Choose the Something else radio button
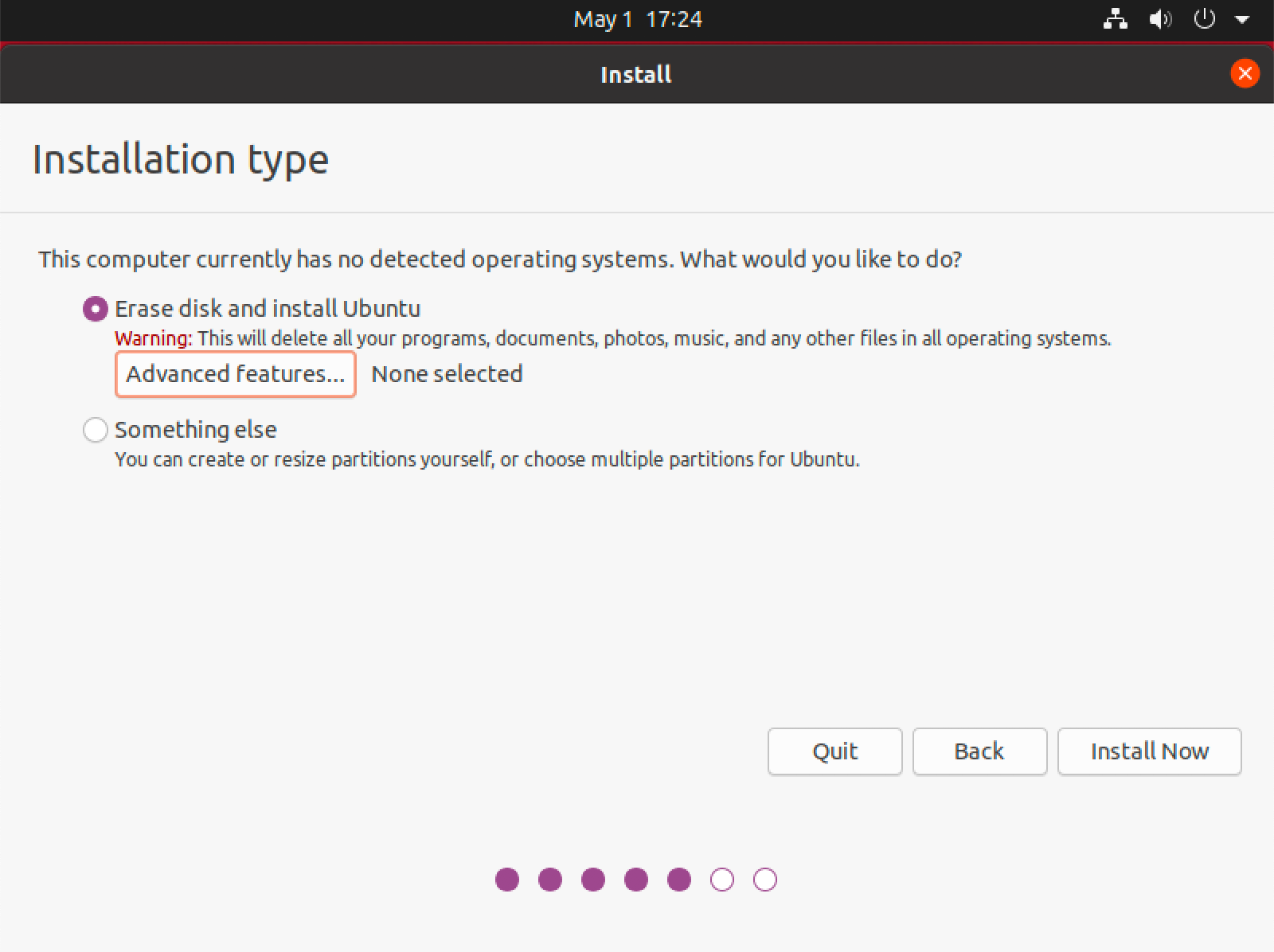 click(x=96, y=430)
